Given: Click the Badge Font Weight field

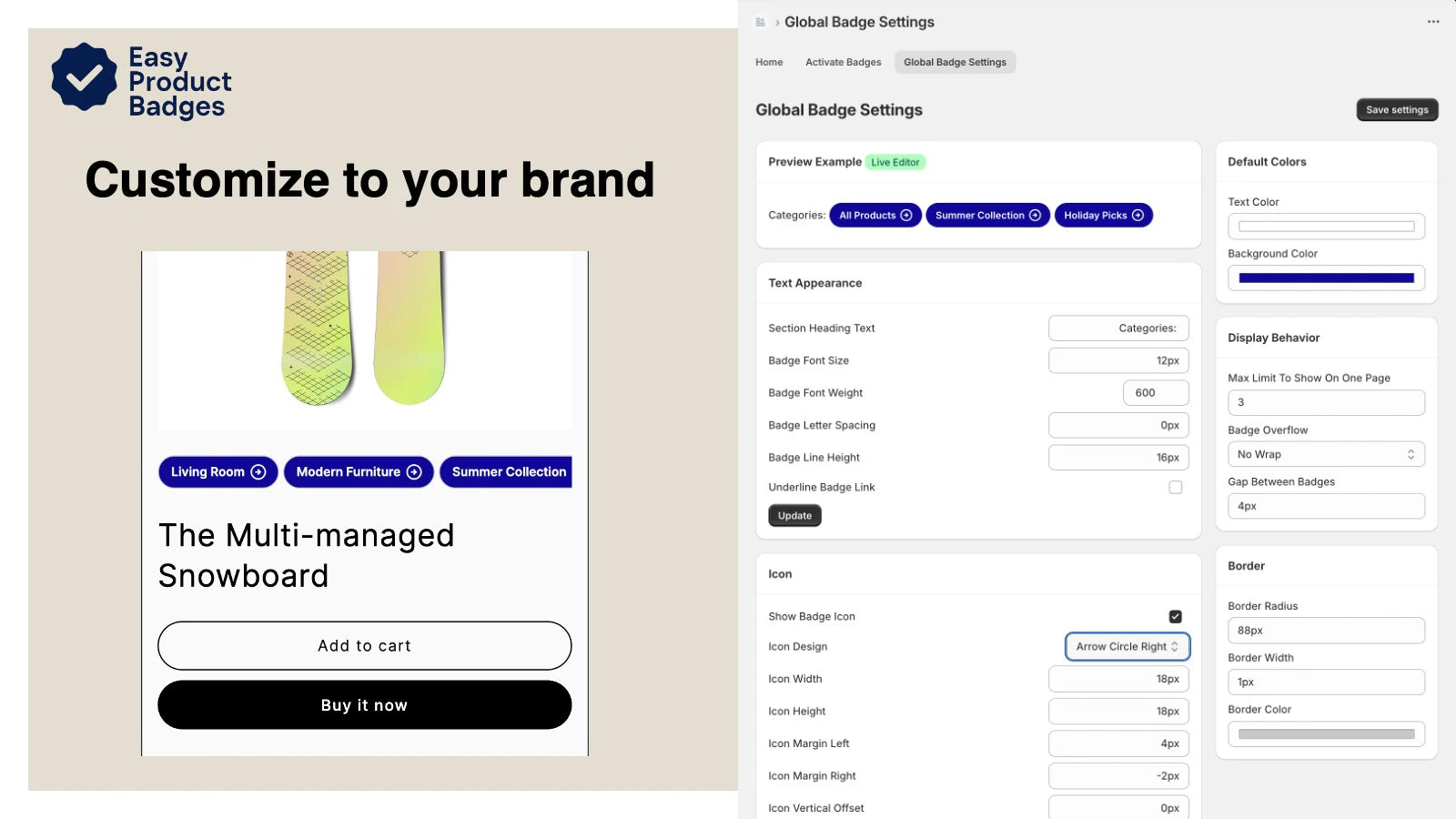Looking at the screenshot, I should point(1156,393).
